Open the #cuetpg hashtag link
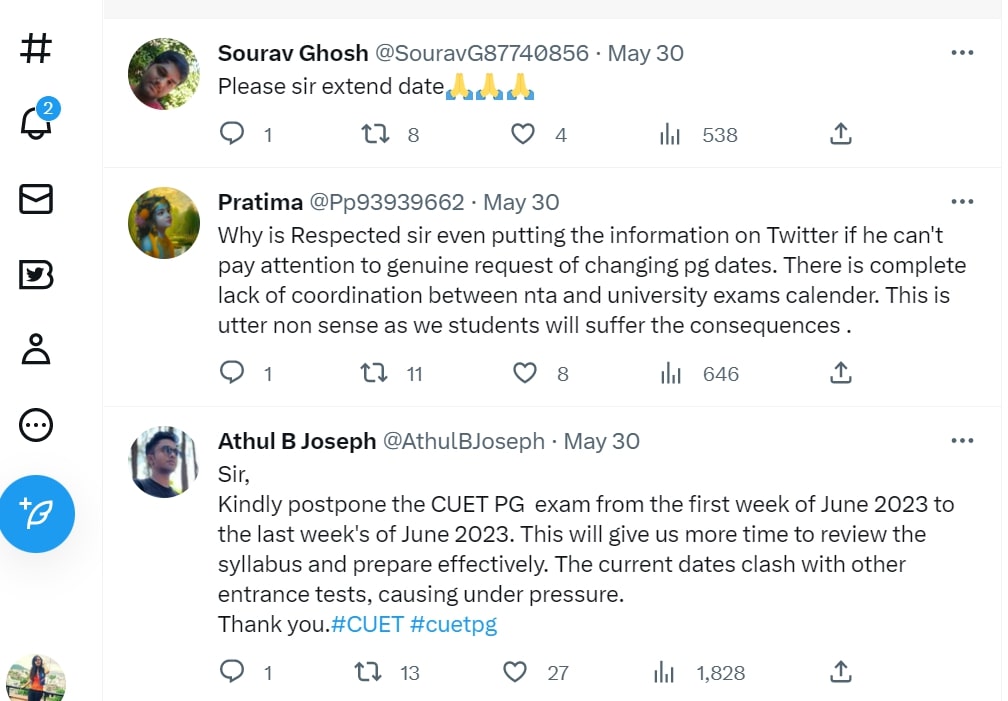The width and height of the screenshot is (1008, 701). pyautogui.click(x=453, y=624)
